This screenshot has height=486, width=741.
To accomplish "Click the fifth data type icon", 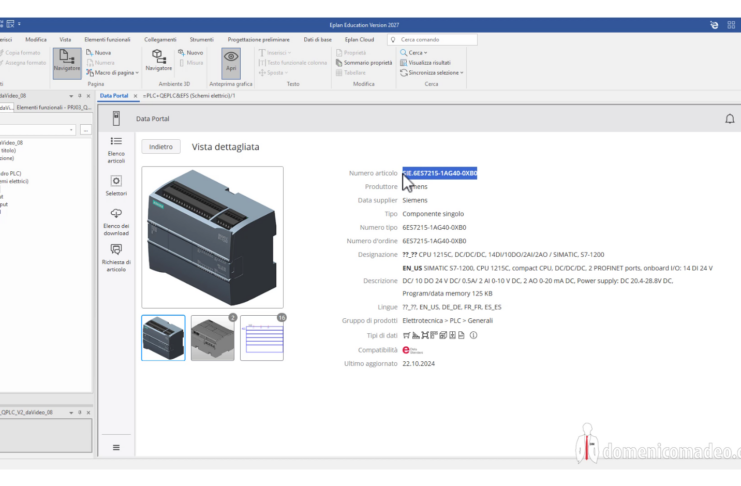I will point(443,335).
